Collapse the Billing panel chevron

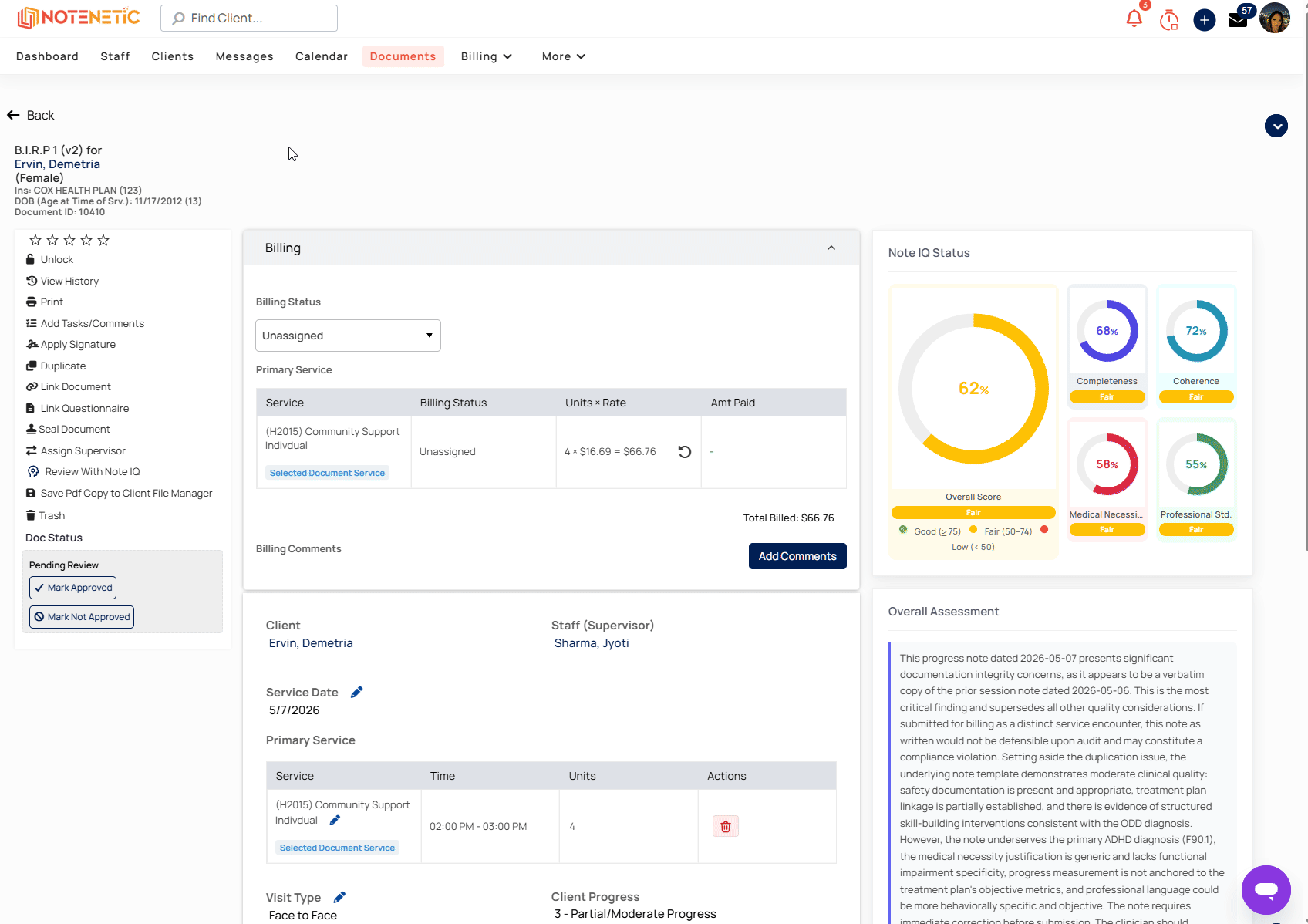(831, 248)
